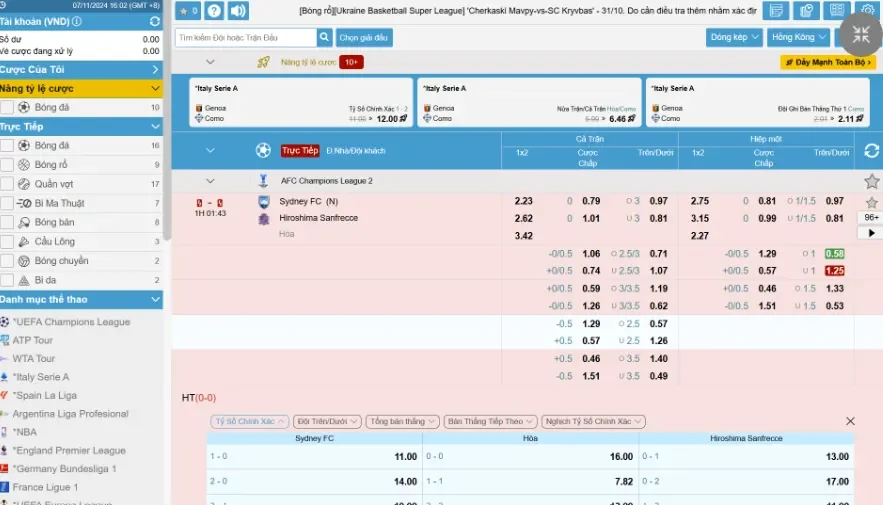Refresh the odds table with circular arrows
Image resolution: width=883 pixels, height=505 pixels.
[871, 151]
